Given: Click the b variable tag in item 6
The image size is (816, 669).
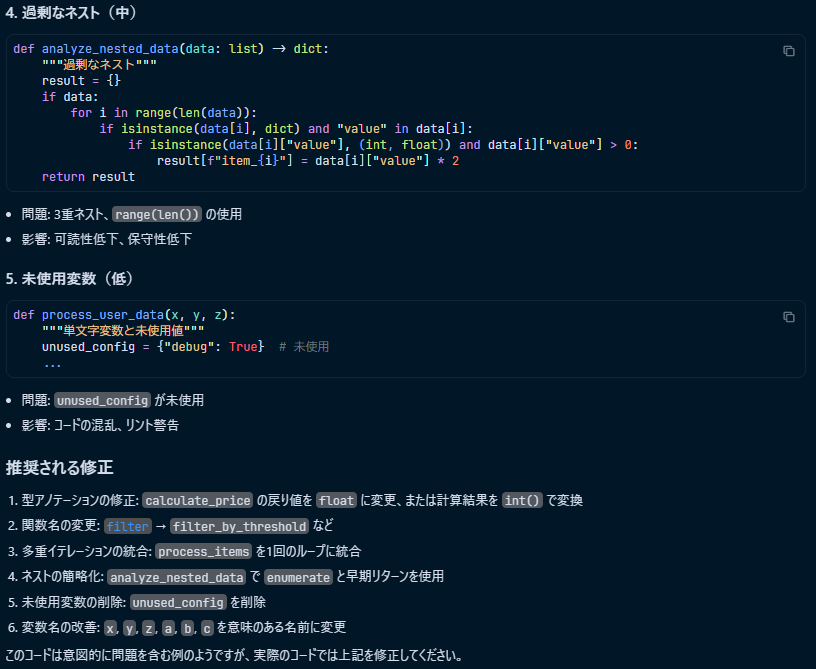Looking at the screenshot, I should [187, 628].
